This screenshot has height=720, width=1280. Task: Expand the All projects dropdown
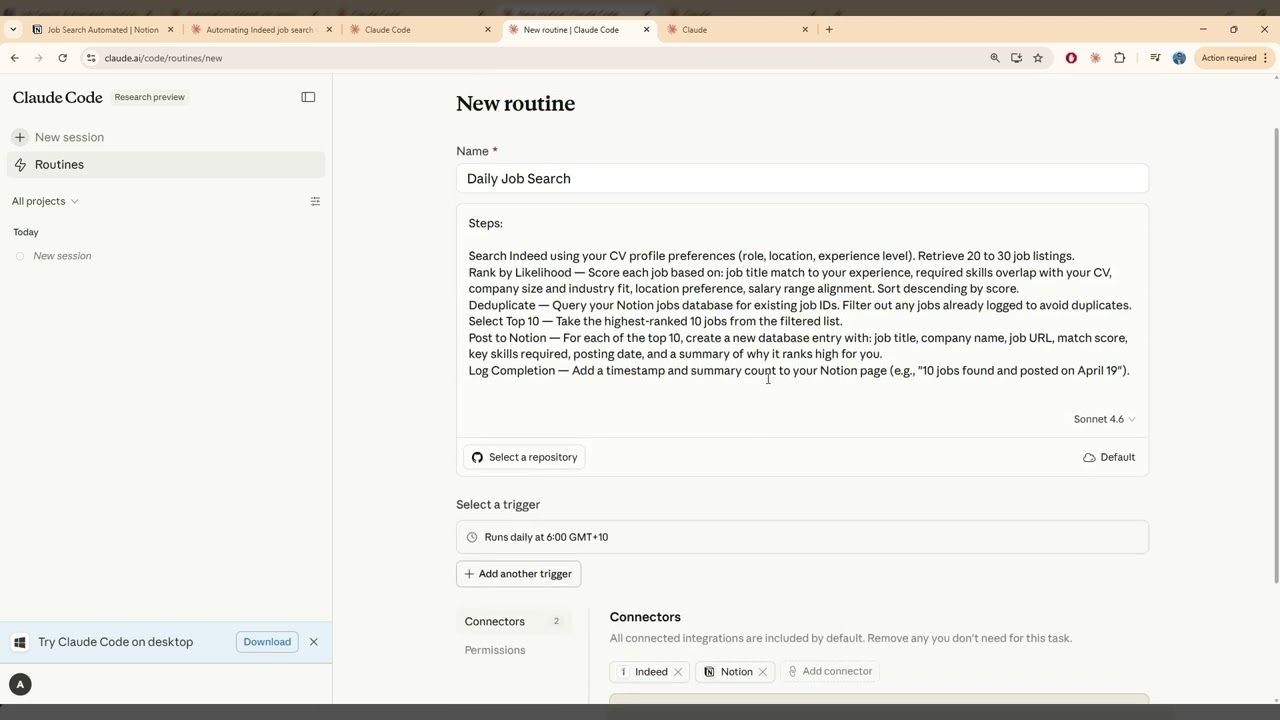(x=45, y=201)
